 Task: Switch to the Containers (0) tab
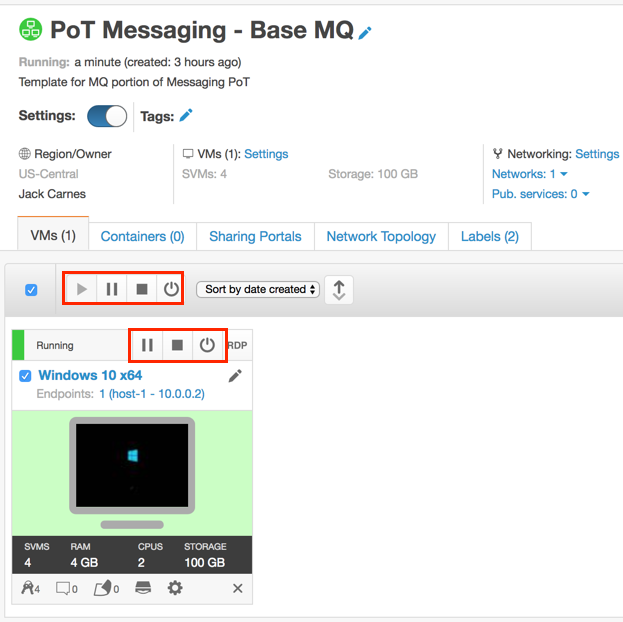pyautogui.click(x=142, y=236)
